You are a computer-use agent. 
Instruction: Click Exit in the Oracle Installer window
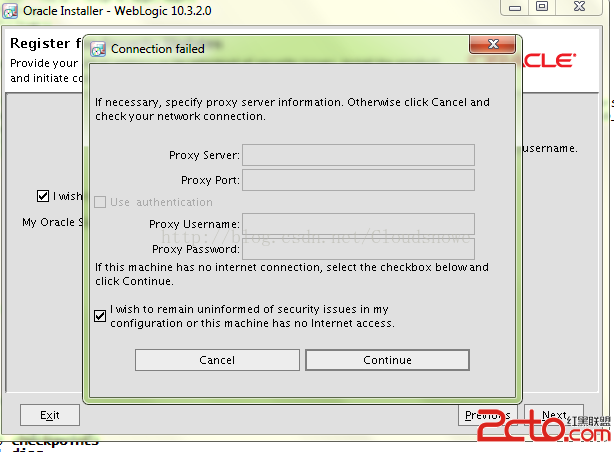[50, 415]
